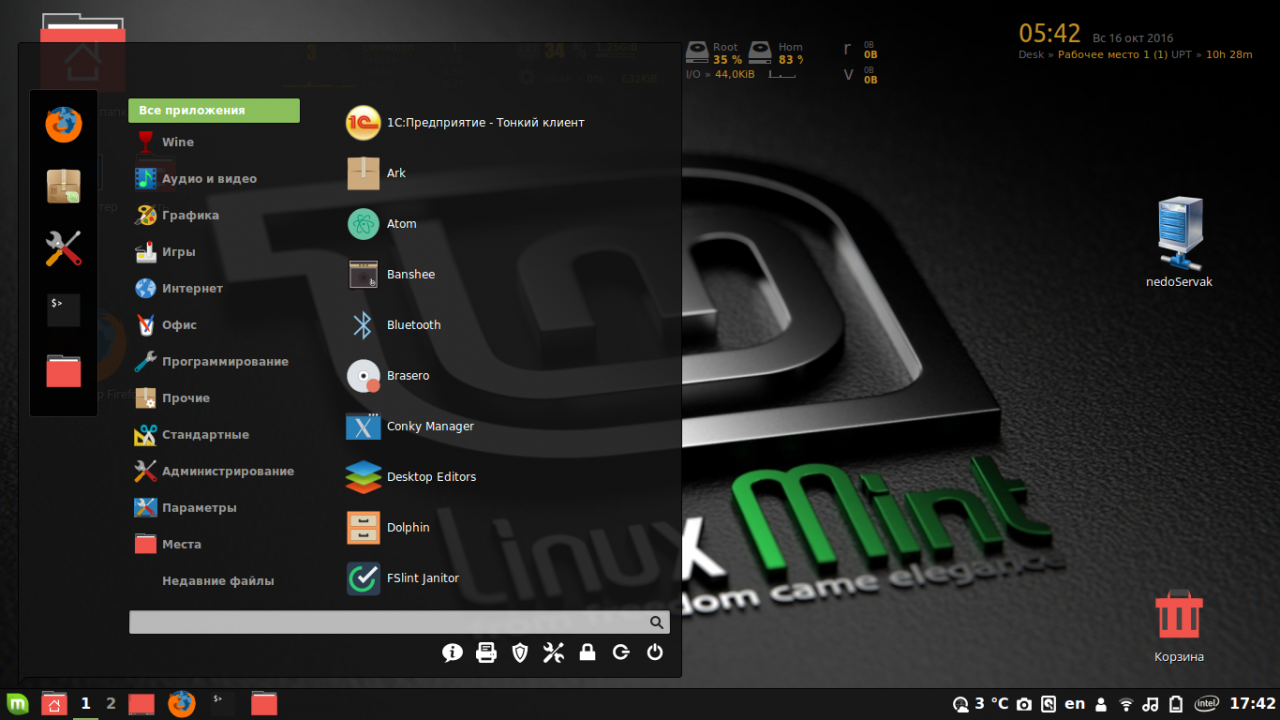Select the Программирование category
This screenshot has width=1280, height=720.
point(214,361)
